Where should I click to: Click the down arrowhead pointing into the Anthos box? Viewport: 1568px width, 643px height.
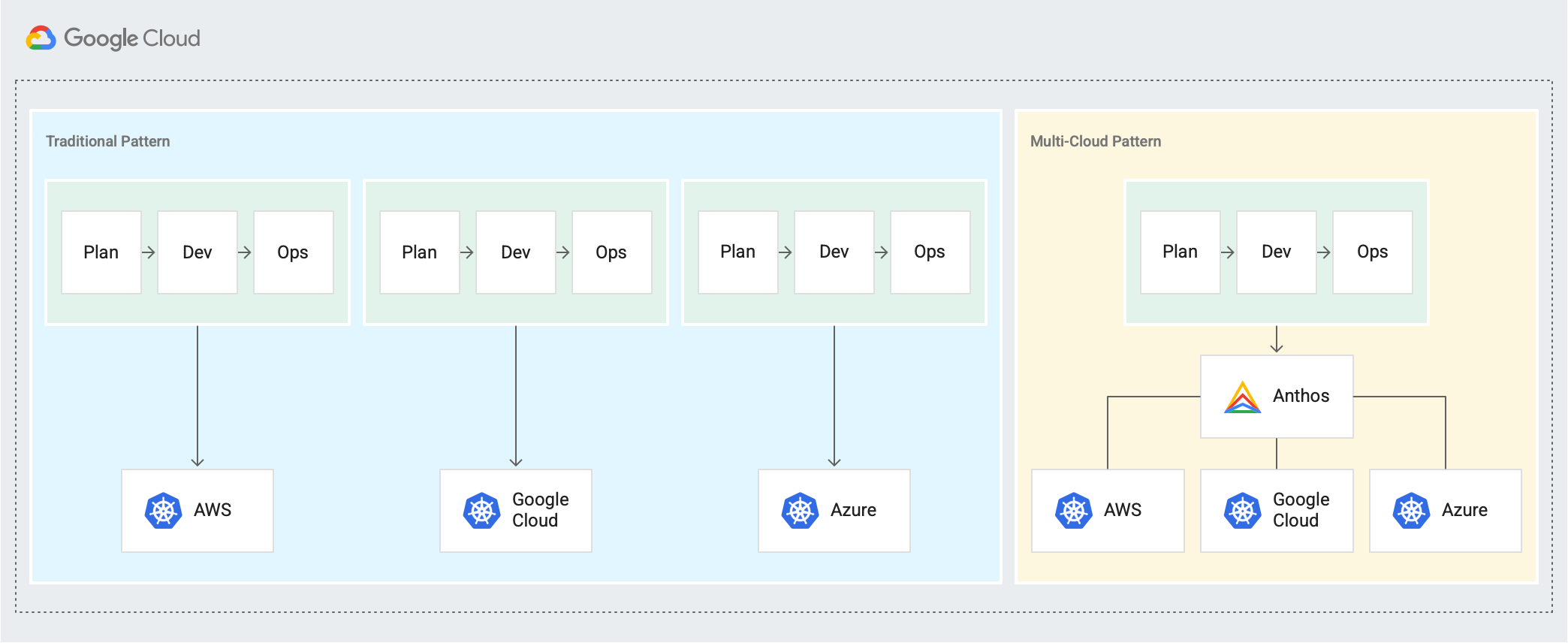coord(1277,347)
